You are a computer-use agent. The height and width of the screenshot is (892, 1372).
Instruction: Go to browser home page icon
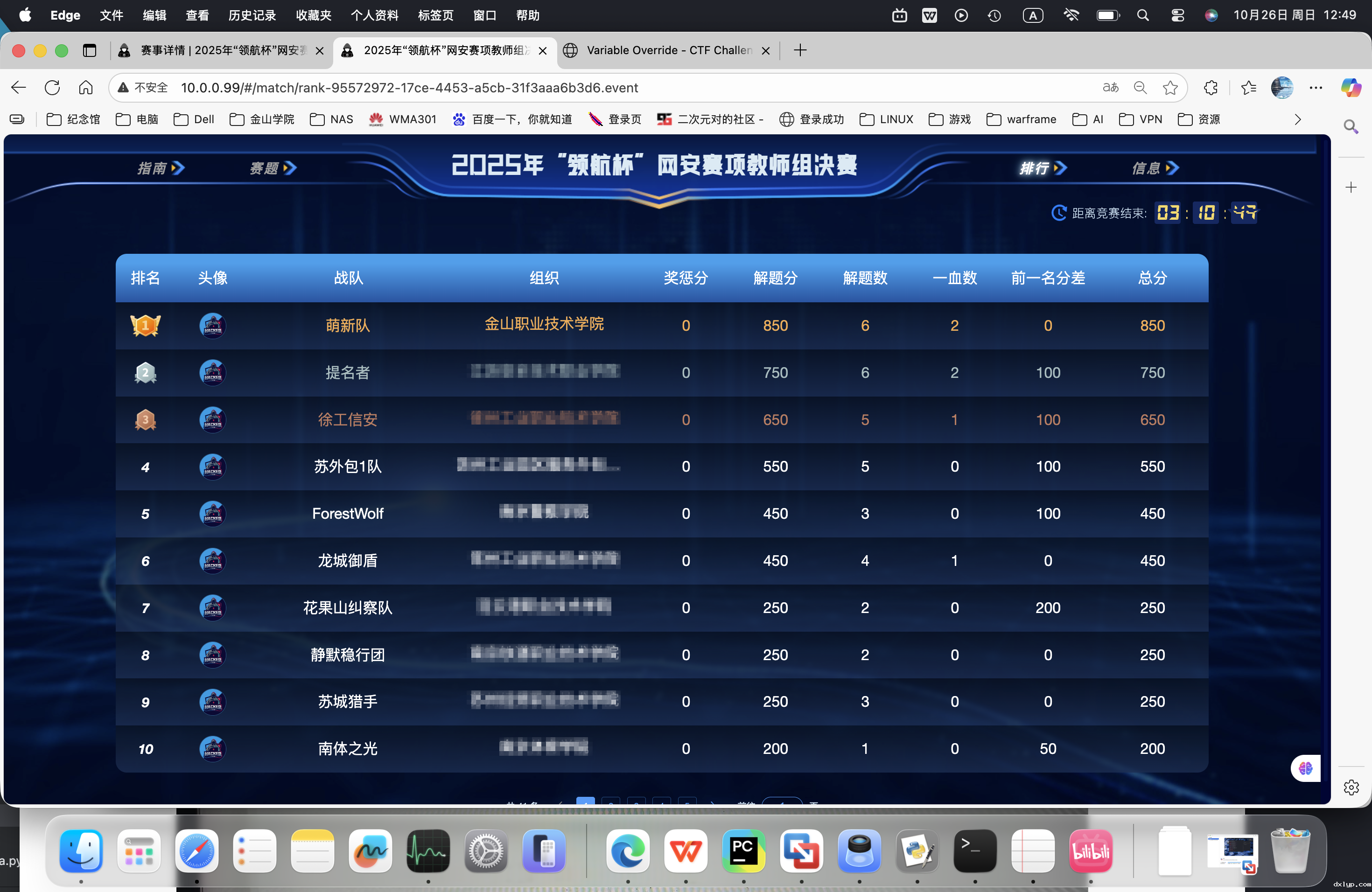tap(86, 88)
